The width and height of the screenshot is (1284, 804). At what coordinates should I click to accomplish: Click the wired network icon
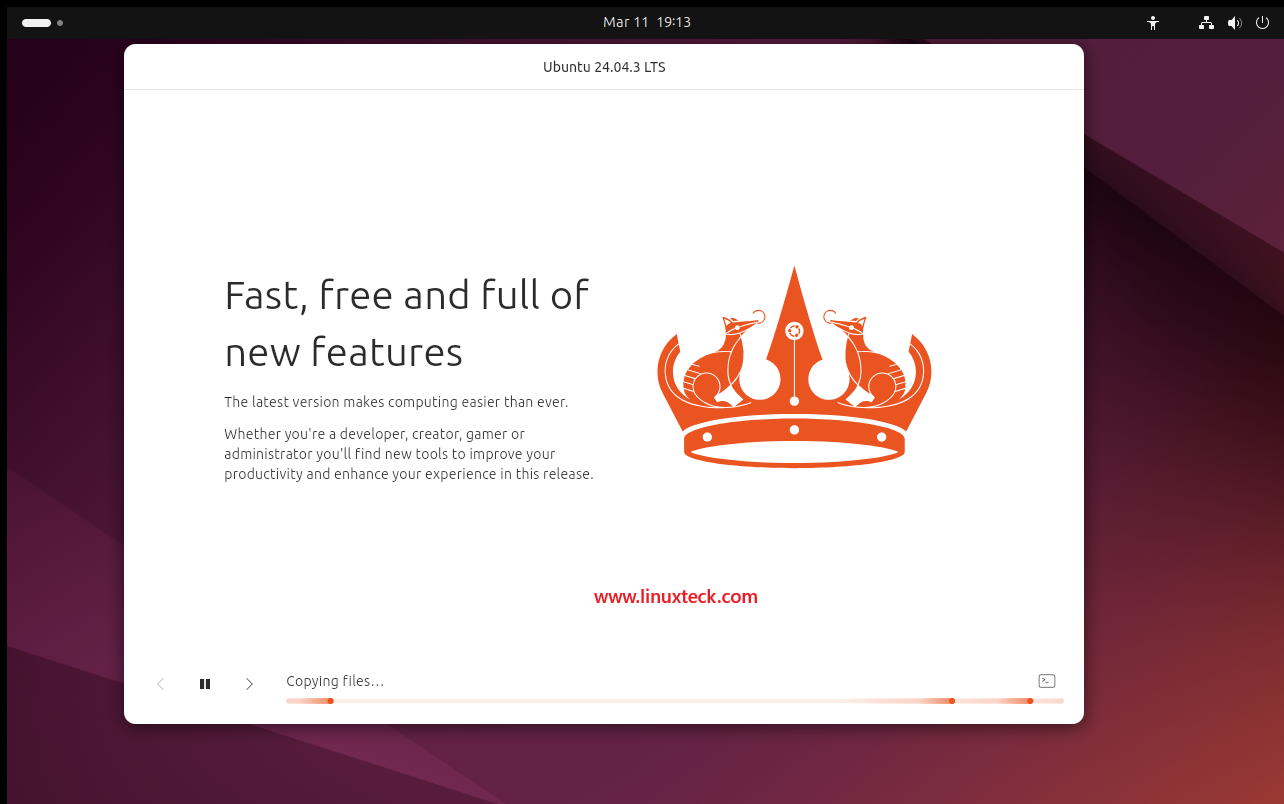pyautogui.click(x=1205, y=22)
